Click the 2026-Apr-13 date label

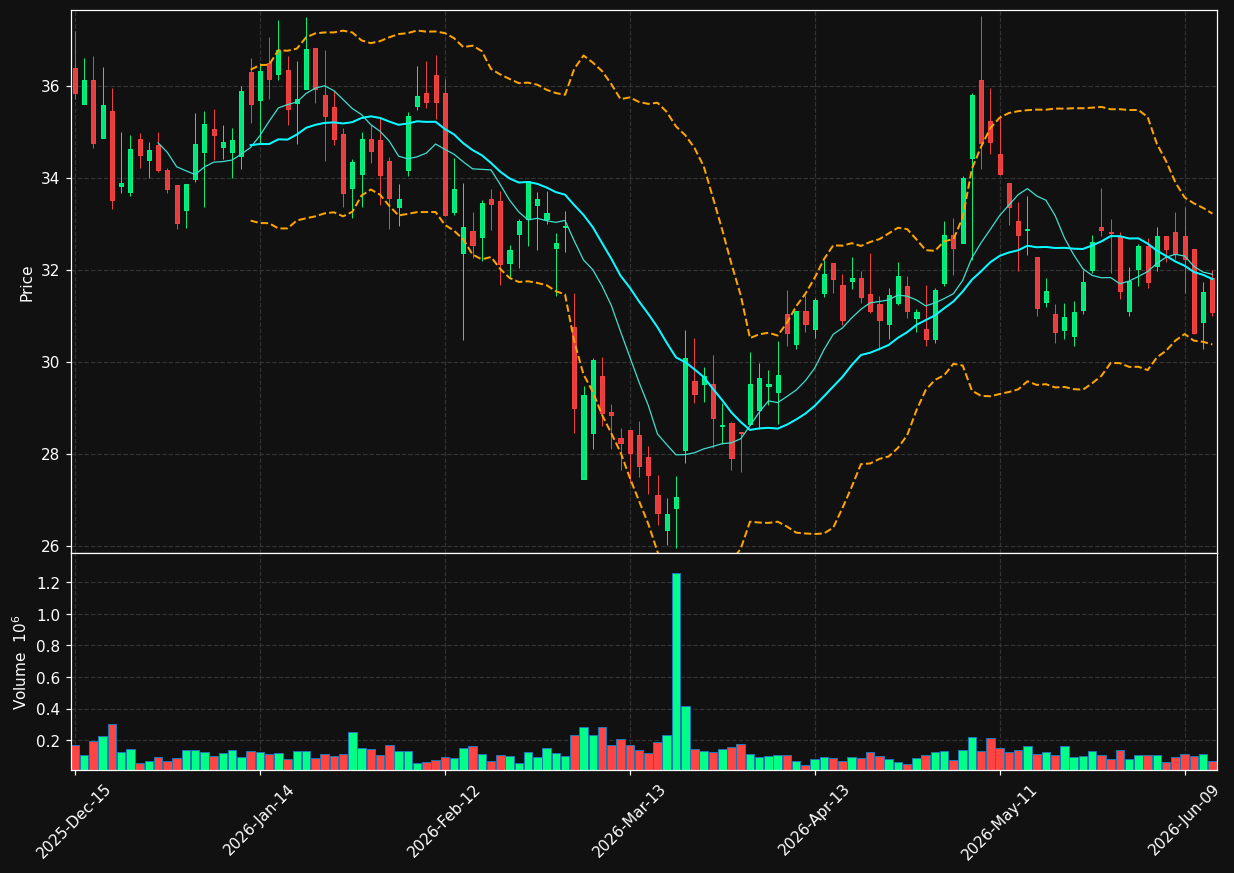815,820
